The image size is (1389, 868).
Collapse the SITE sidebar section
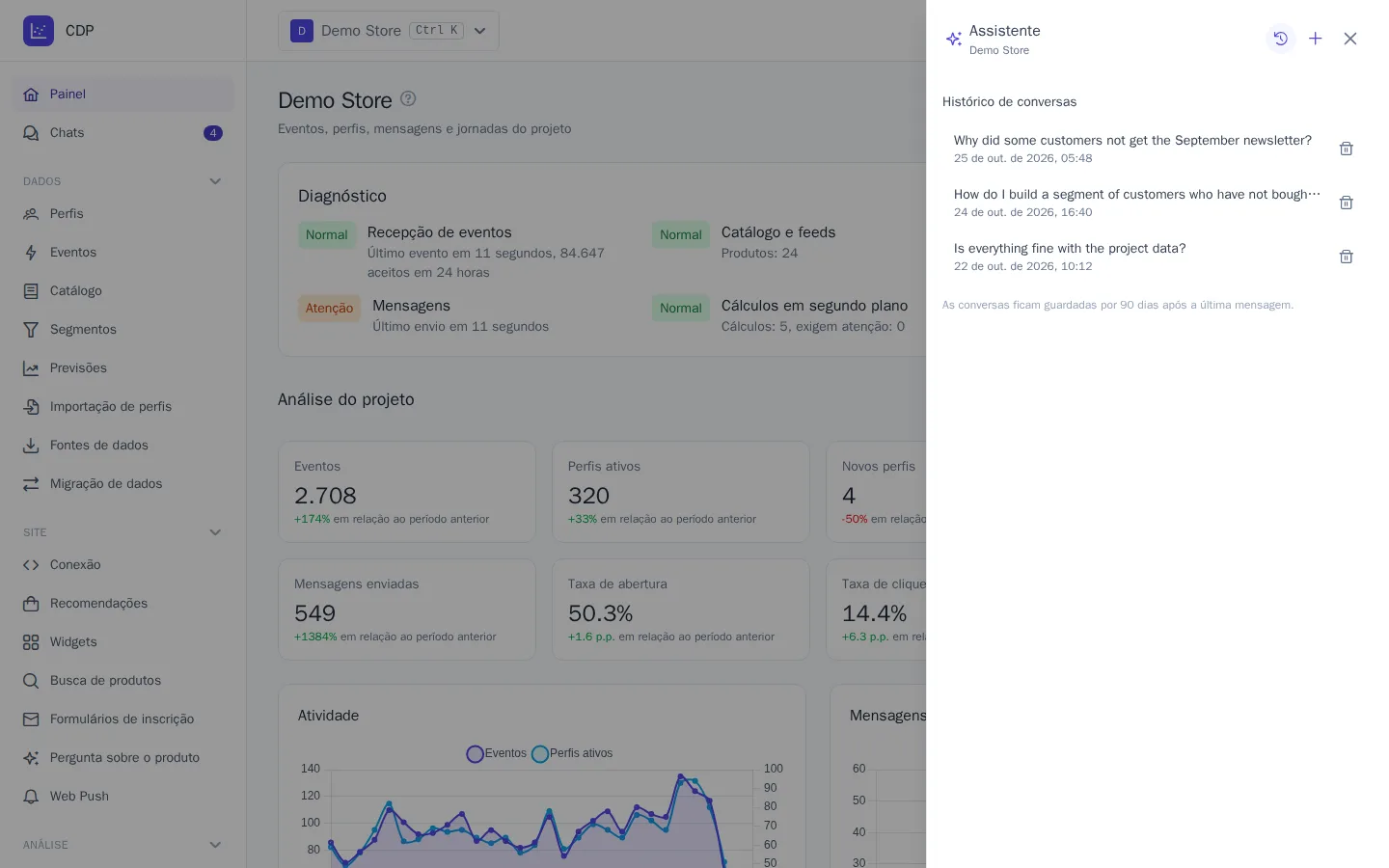(215, 532)
